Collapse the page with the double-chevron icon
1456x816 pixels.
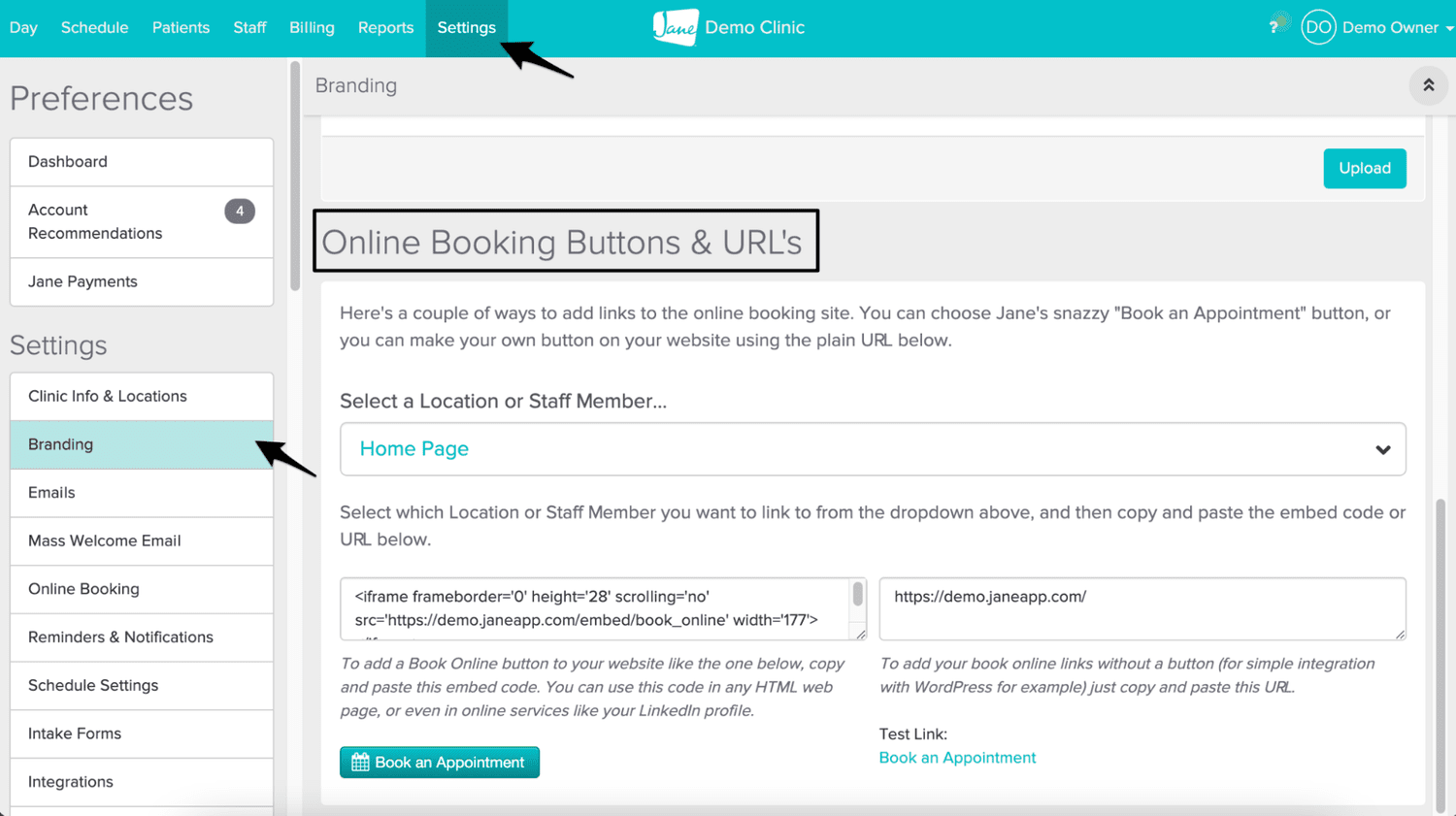(x=1428, y=85)
